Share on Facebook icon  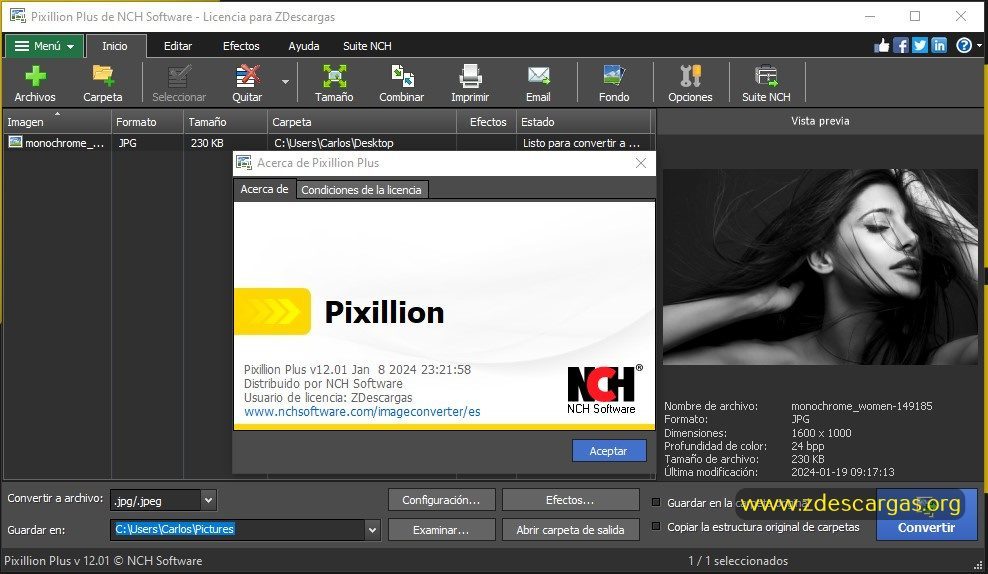click(901, 45)
